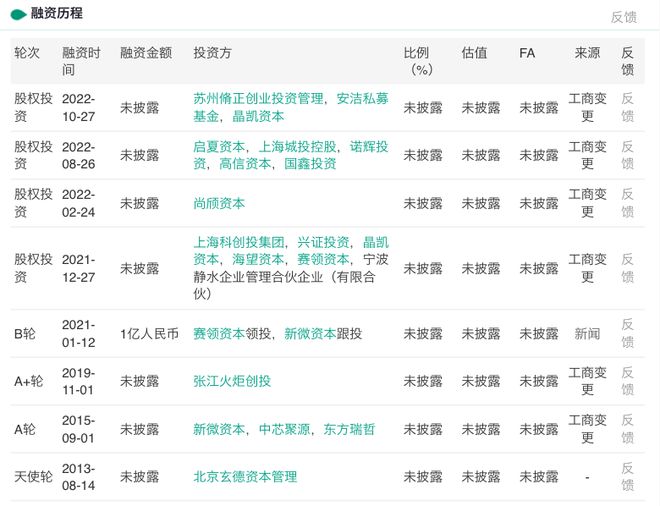The width and height of the screenshot is (660, 506).
Task: Open 晶凯资本 in the 2022-10-27 row
Action: tap(258, 116)
